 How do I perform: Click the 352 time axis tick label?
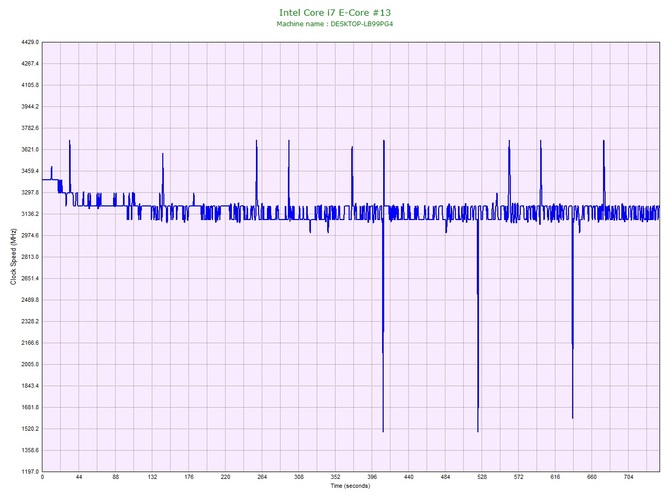[x=336, y=477]
